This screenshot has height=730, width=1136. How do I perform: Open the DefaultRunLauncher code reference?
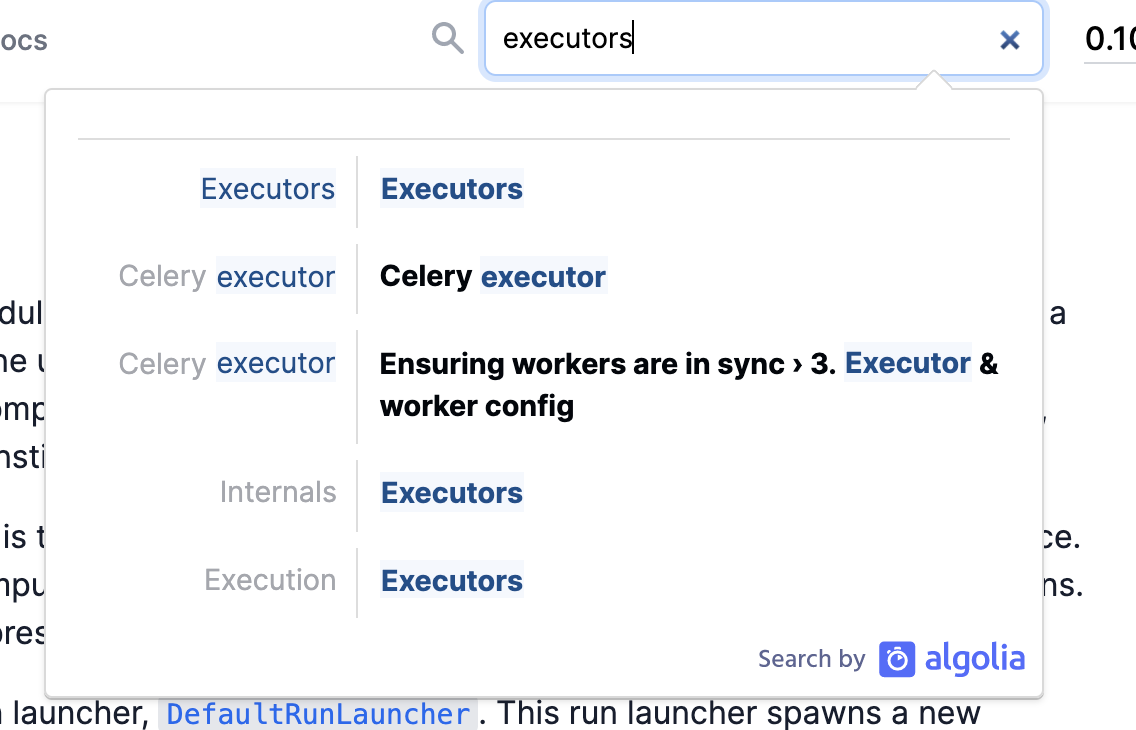point(317,713)
